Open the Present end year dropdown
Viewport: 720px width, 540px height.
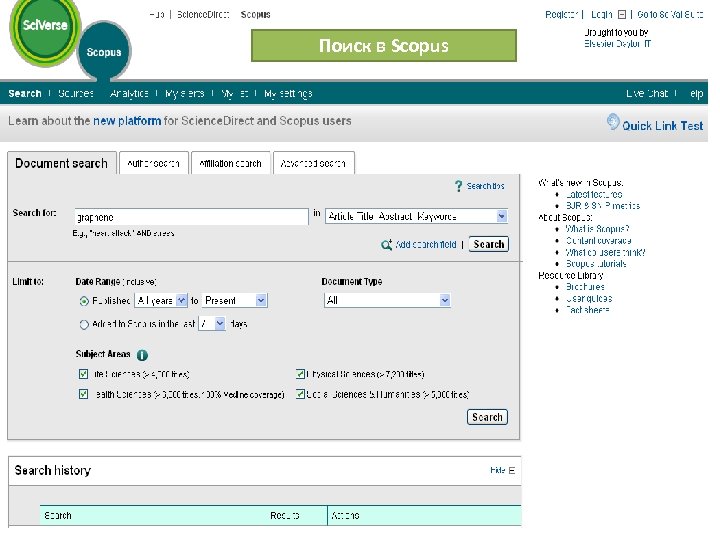(234, 301)
